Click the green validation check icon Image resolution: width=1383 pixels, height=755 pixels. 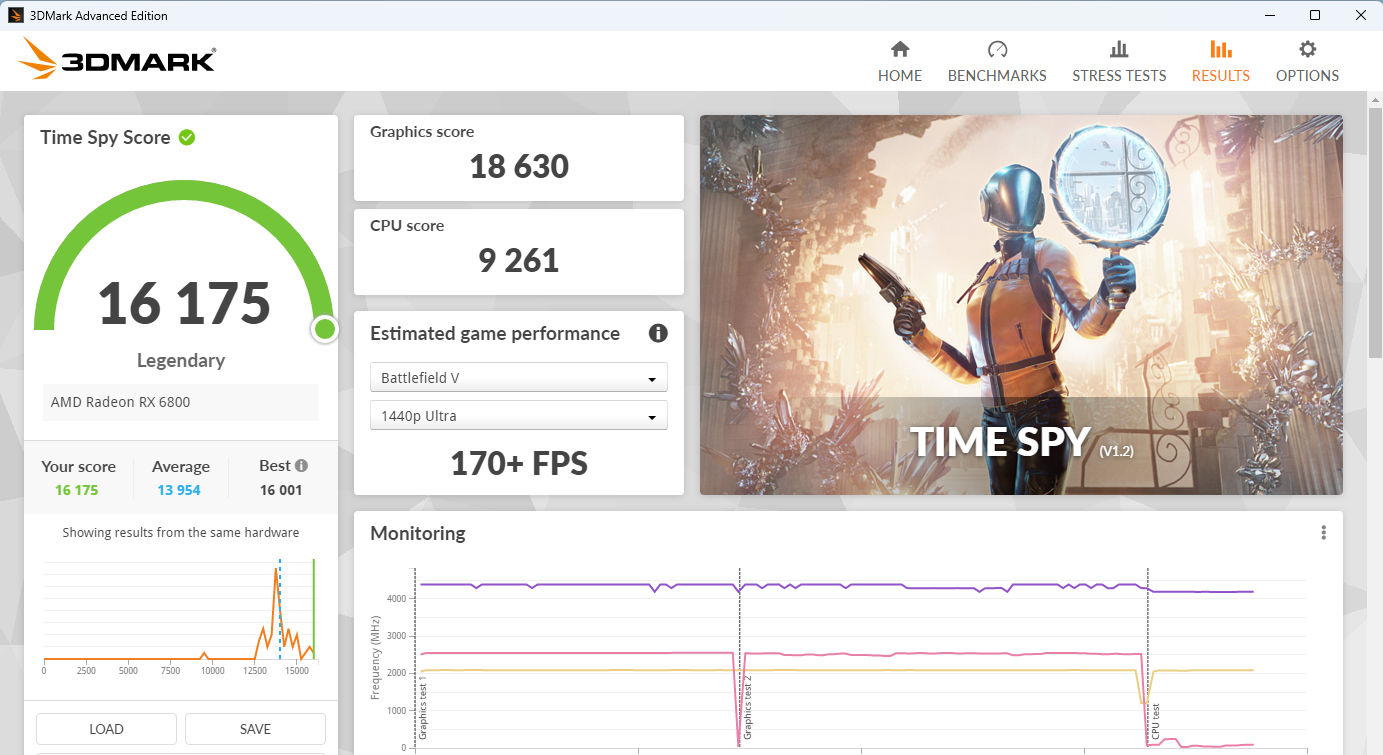(x=187, y=138)
